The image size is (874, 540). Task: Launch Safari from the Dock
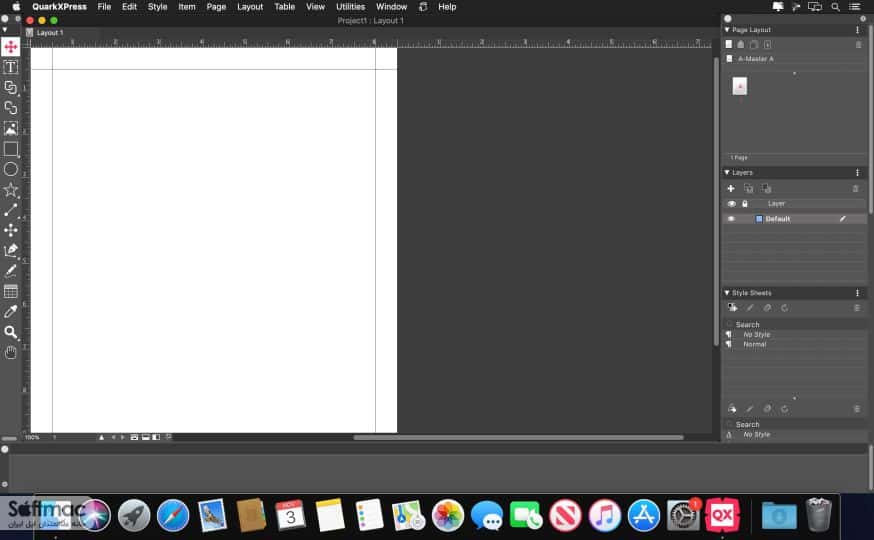coord(173,515)
